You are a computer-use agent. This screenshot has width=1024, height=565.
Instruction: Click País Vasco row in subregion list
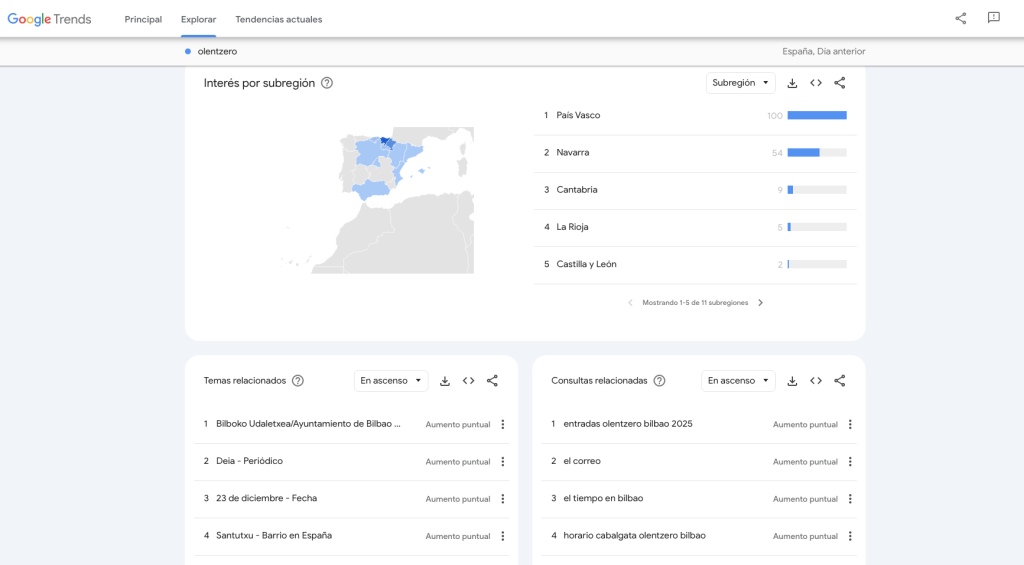tap(578, 115)
